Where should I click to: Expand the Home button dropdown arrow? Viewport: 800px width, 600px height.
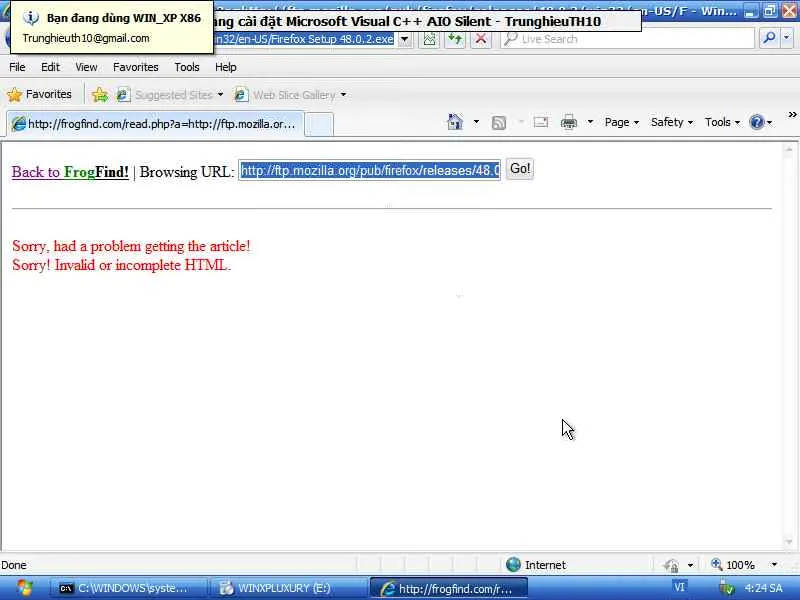click(x=476, y=122)
